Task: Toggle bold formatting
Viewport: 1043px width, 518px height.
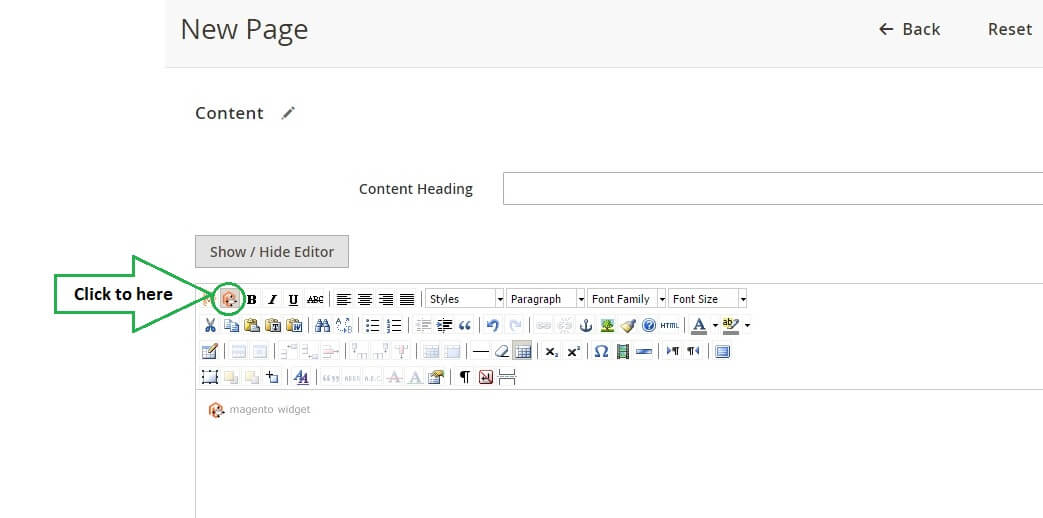Action: 252,299
